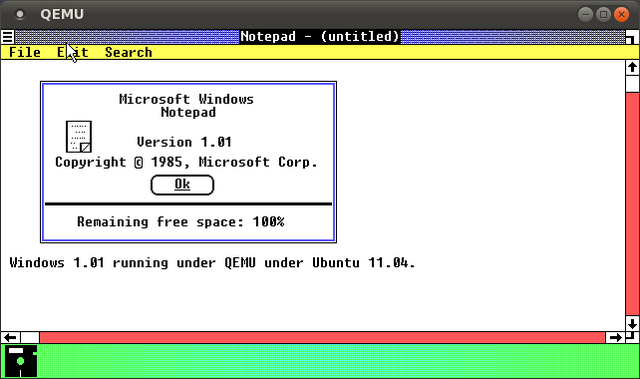This screenshot has height=379, width=640.
Task: Click the Notepad zoom box icon
Action: (x=631, y=38)
